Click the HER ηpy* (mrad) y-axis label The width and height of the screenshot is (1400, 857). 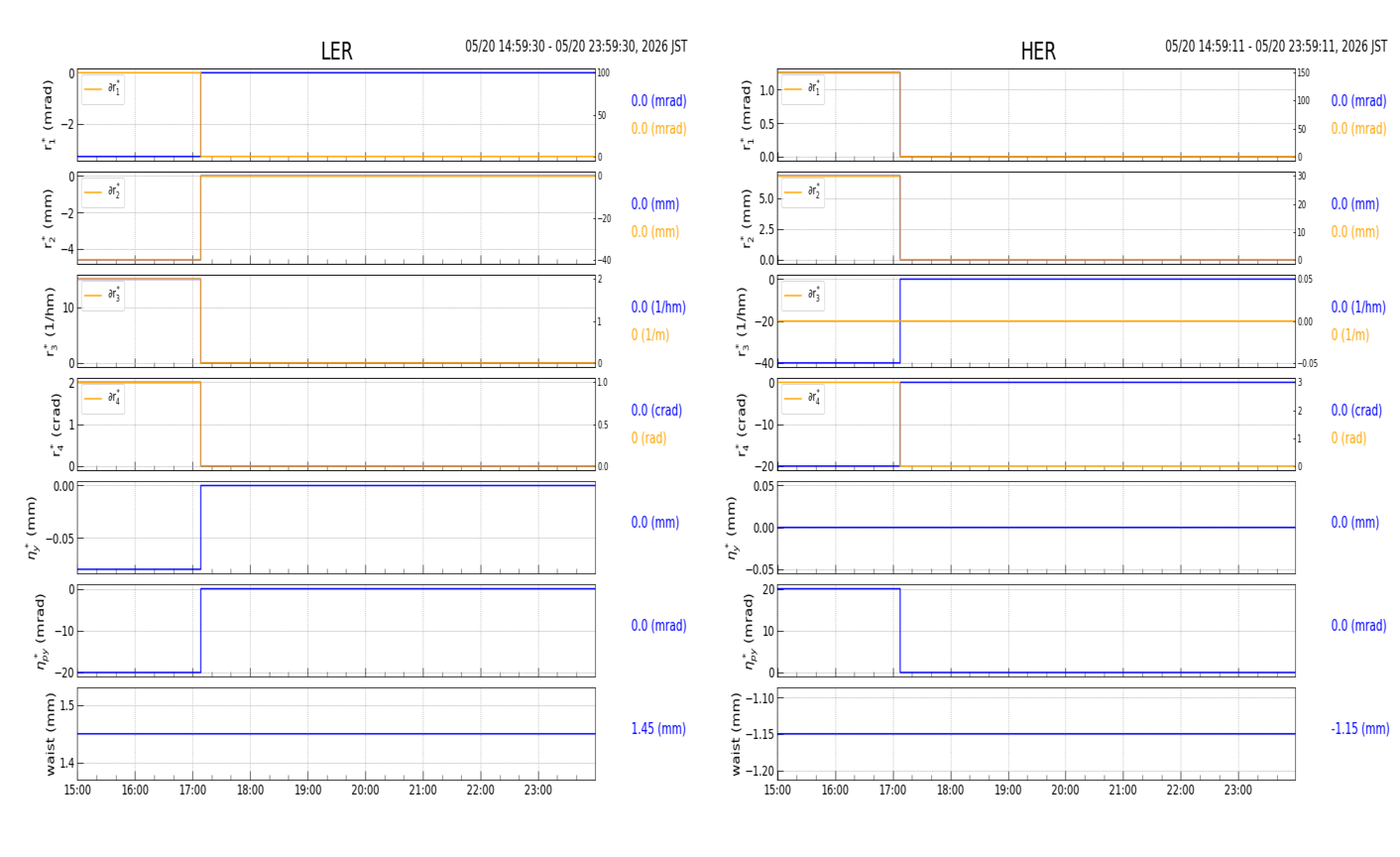[x=751, y=631]
